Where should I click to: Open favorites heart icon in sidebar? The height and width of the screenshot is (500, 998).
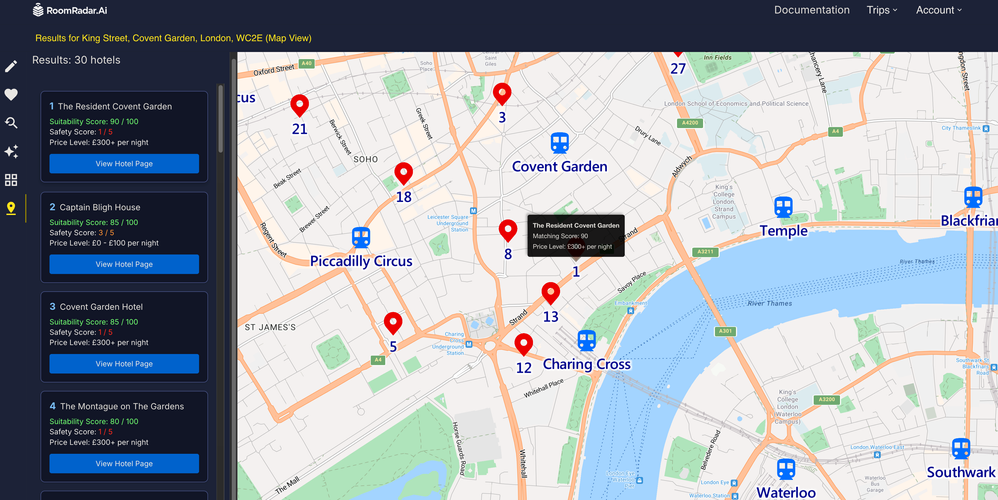(x=11, y=95)
